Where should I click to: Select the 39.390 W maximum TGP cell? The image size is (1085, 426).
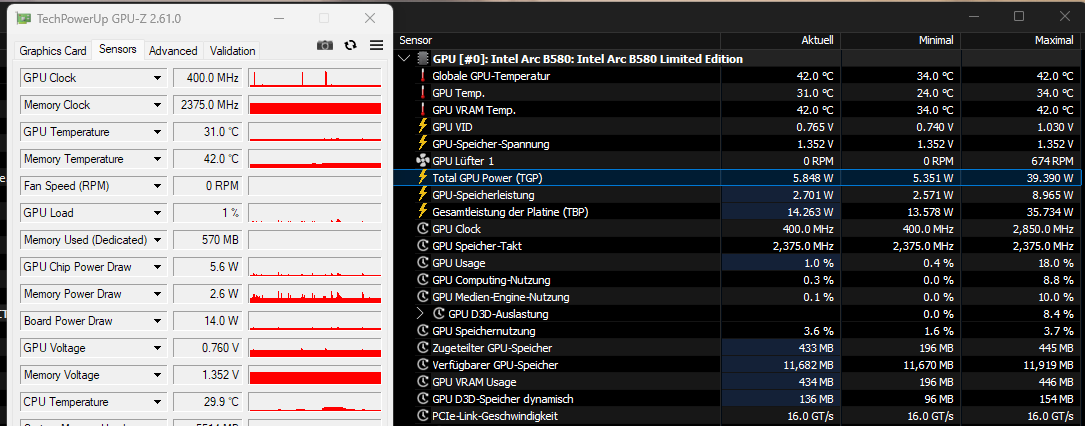pos(1023,178)
